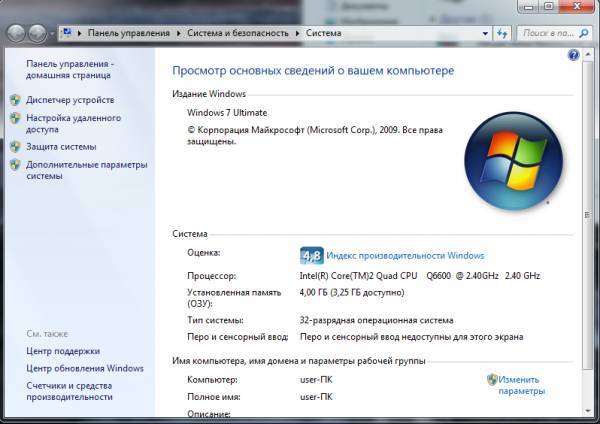Open Счетчики и средства производительности link

[x=69, y=391]
